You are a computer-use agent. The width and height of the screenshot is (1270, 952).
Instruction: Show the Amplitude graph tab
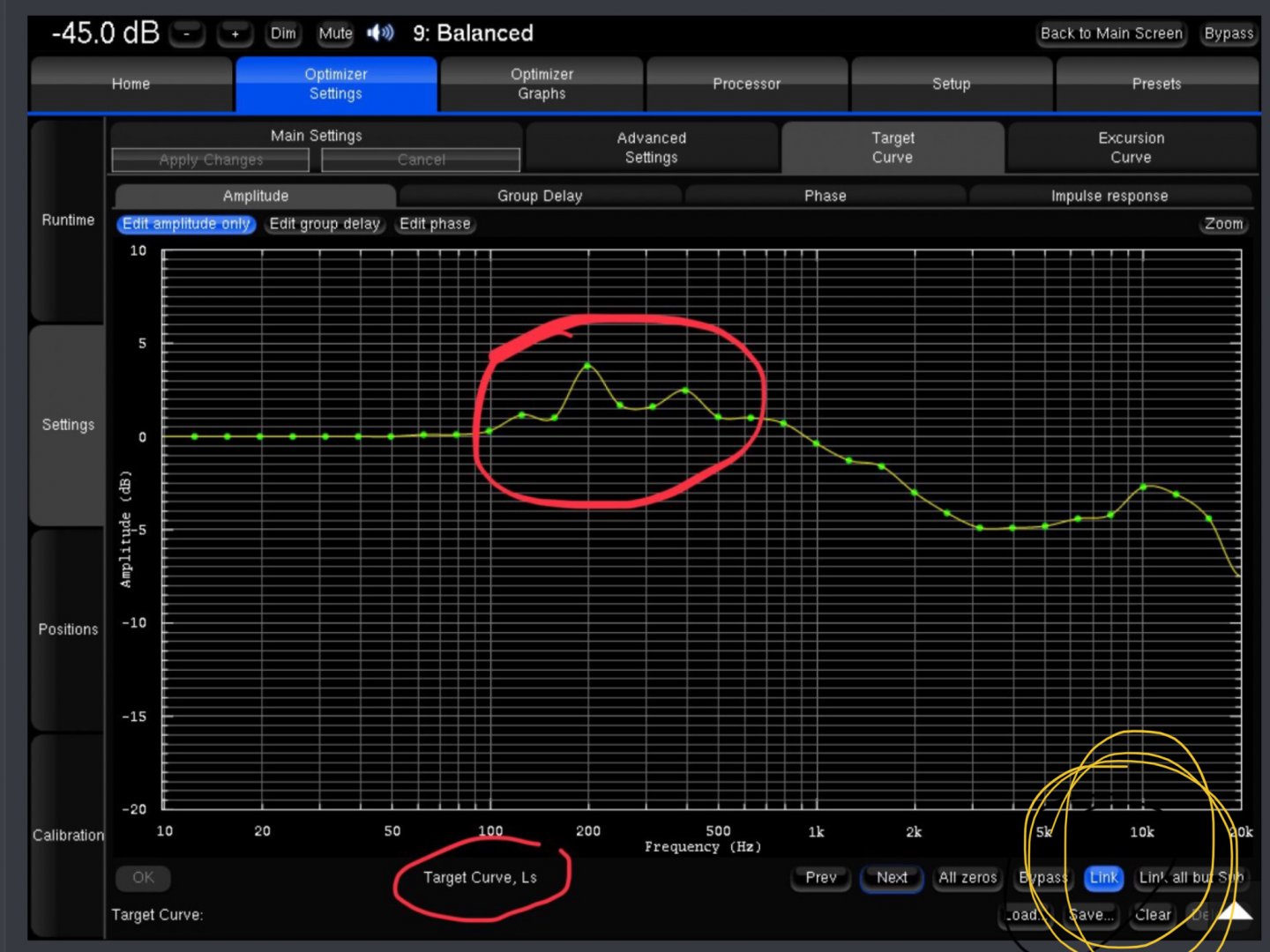pos(256,196)
